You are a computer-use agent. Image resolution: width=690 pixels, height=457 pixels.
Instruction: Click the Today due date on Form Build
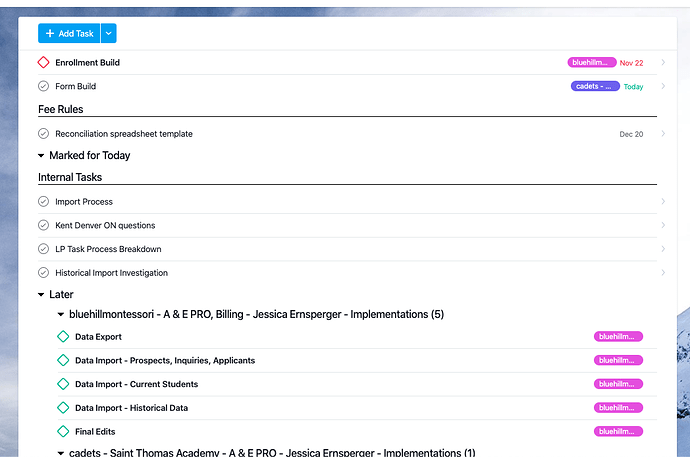click(x=633, y=87)
